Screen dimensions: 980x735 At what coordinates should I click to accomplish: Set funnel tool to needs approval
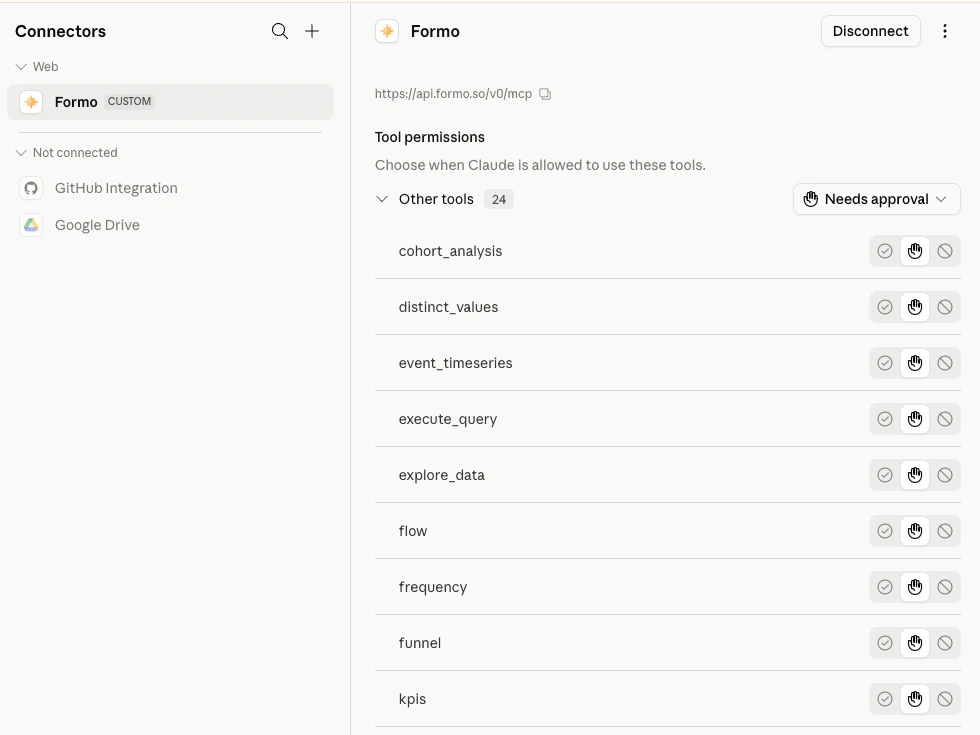click(914, 643)
